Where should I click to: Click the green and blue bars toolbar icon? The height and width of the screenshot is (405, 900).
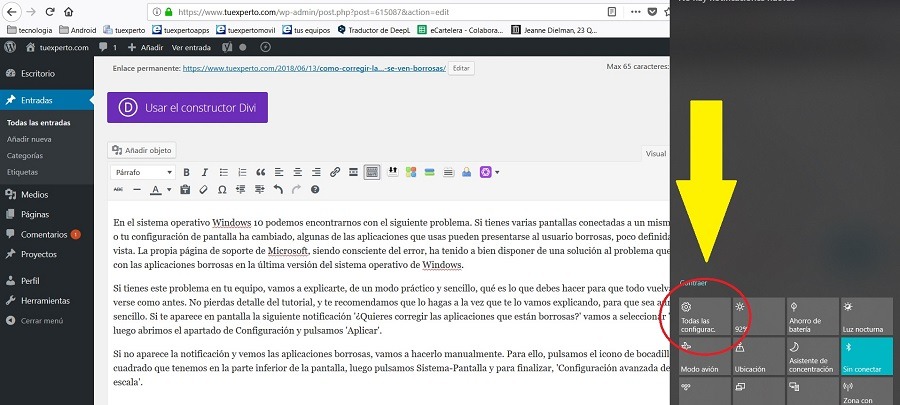(x=429, y=172)
